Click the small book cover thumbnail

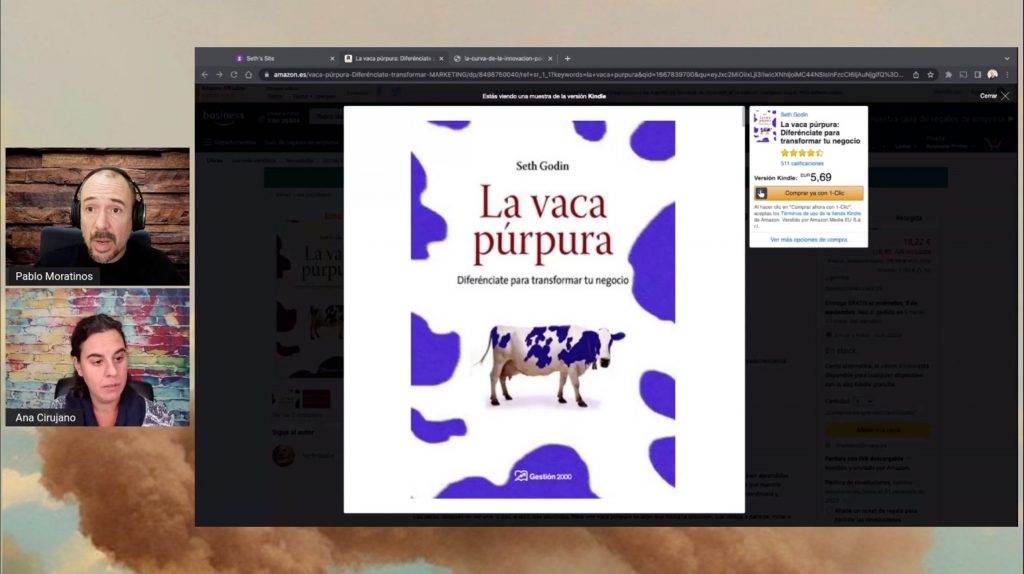point(765,126)
